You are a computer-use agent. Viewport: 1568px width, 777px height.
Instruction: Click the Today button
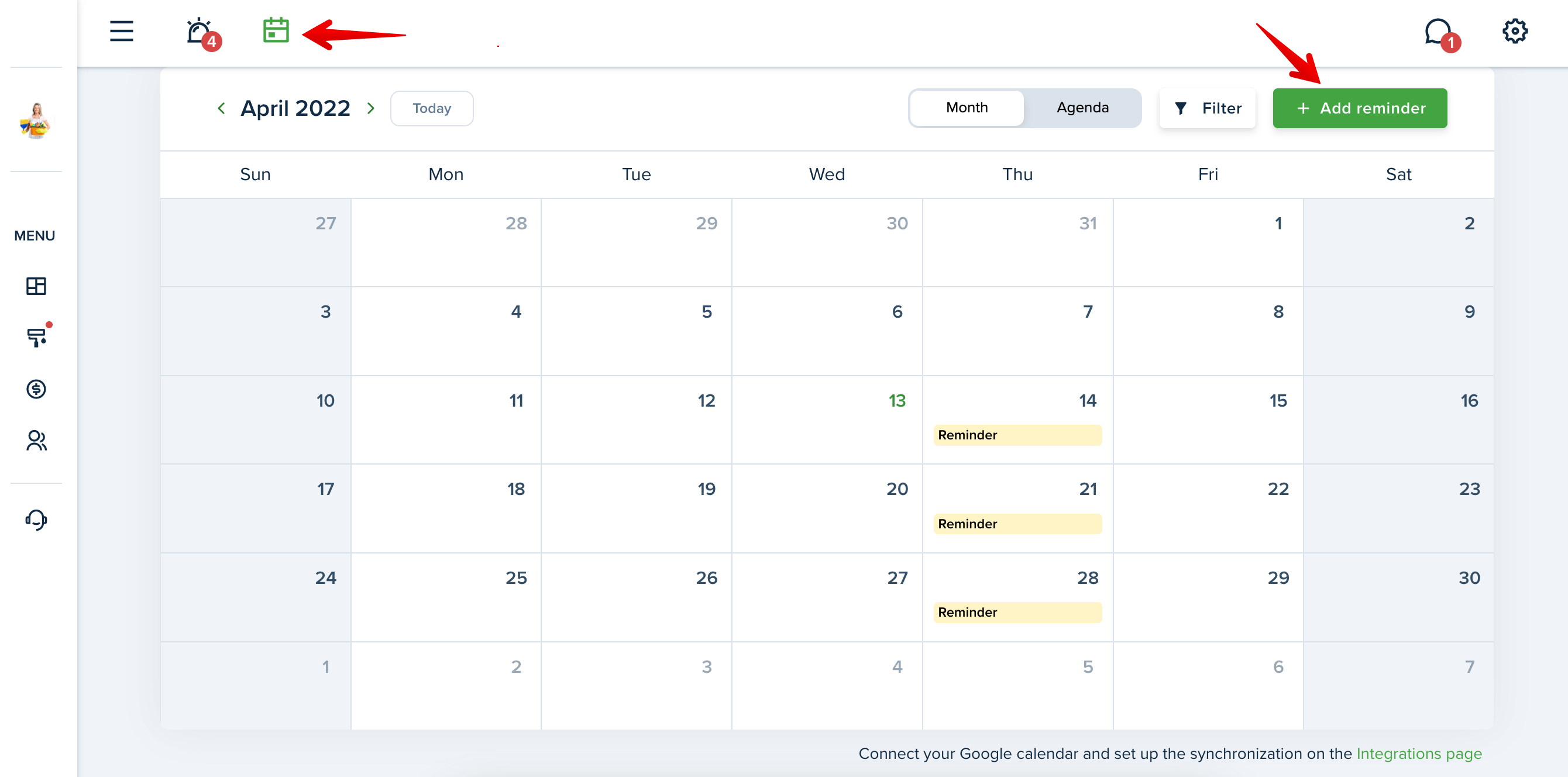[x=432, y=108]
